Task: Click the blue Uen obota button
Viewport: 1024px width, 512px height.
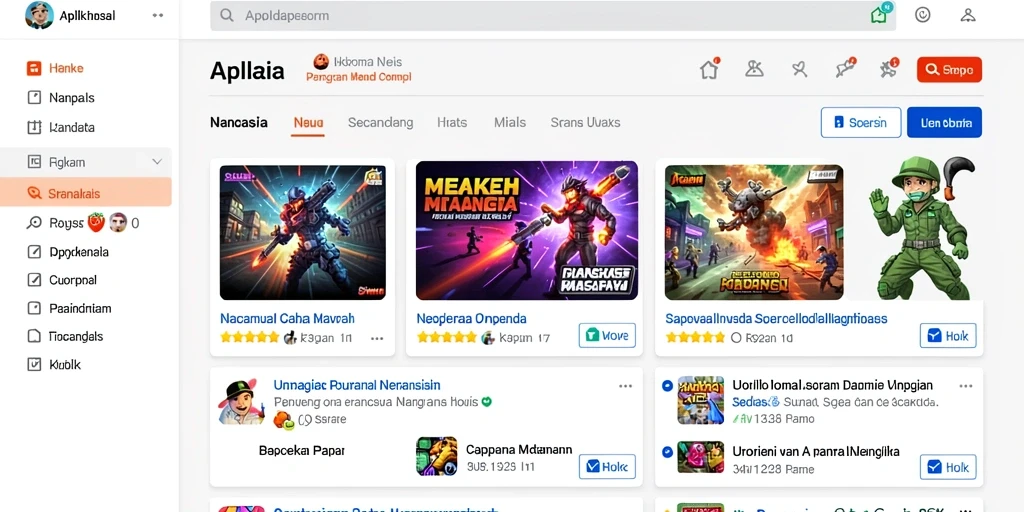Action: tap(944, 122)
